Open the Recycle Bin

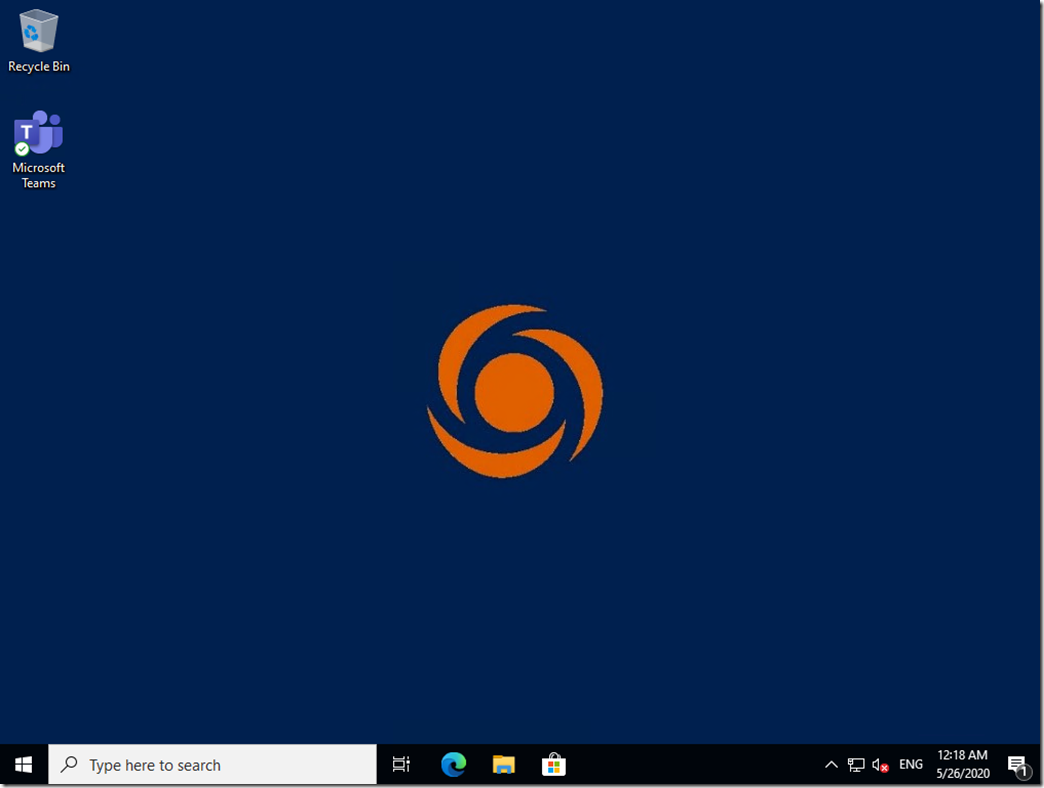(38, 30)
